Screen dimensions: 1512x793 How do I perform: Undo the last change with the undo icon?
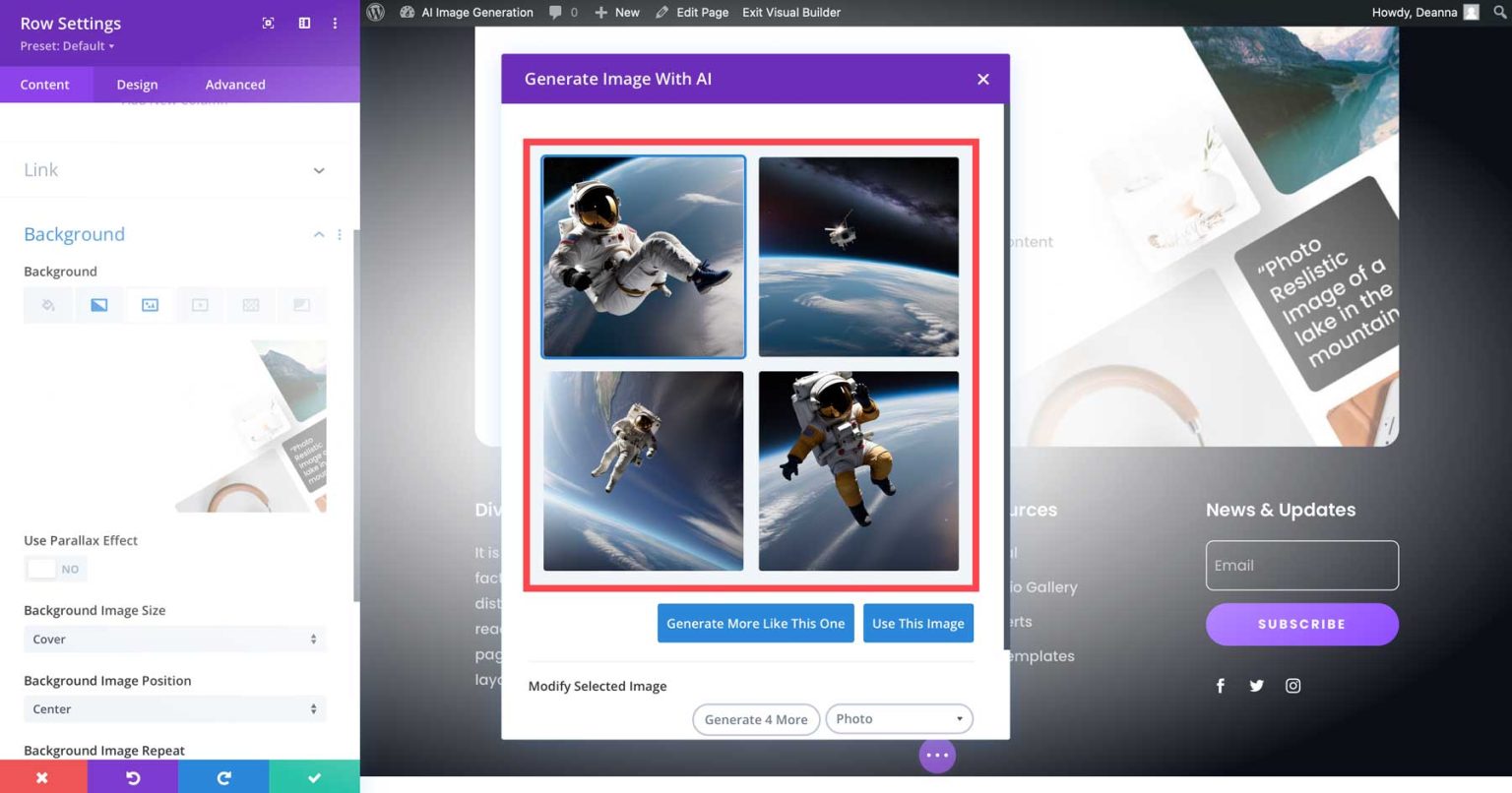click(132, 777)
